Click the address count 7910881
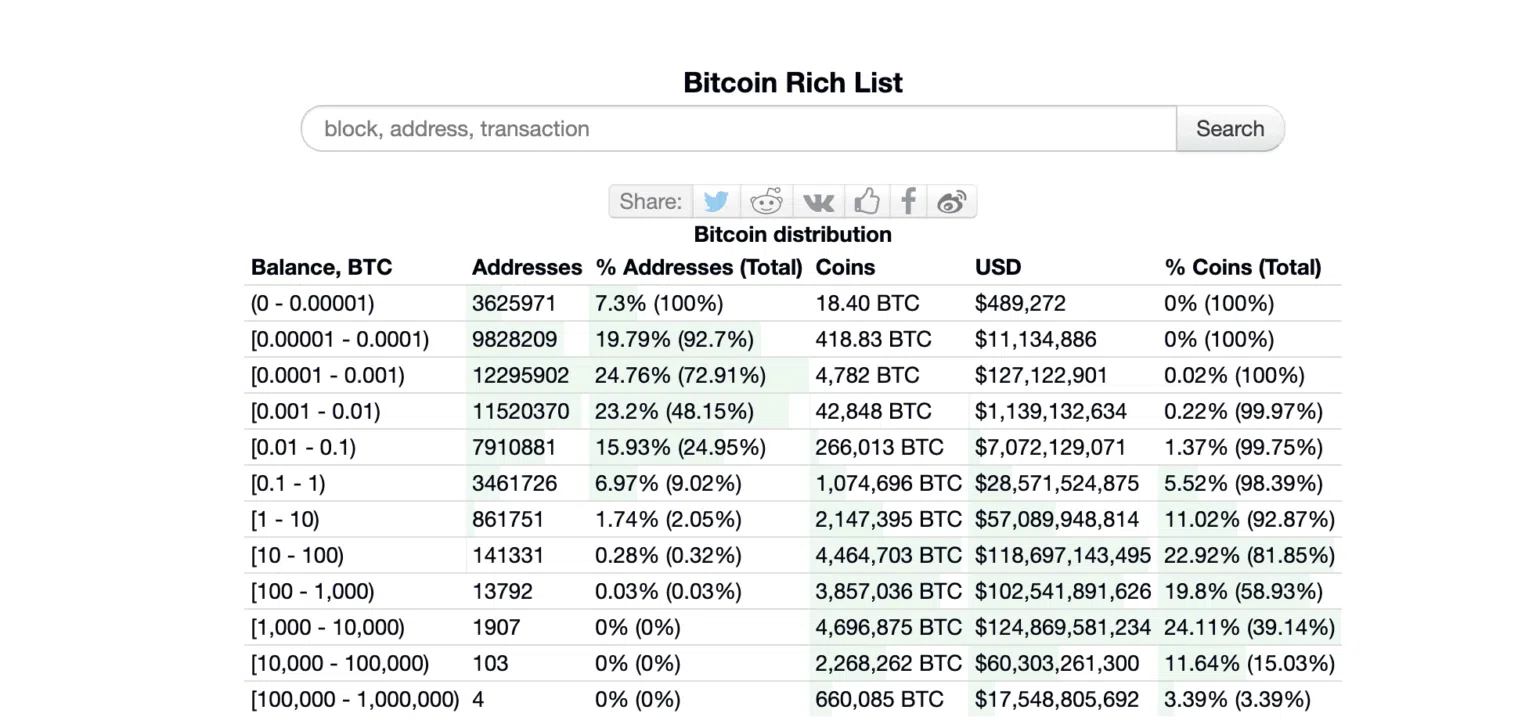The height and width of the screenshot is (717, 1536). click(514, 447)
